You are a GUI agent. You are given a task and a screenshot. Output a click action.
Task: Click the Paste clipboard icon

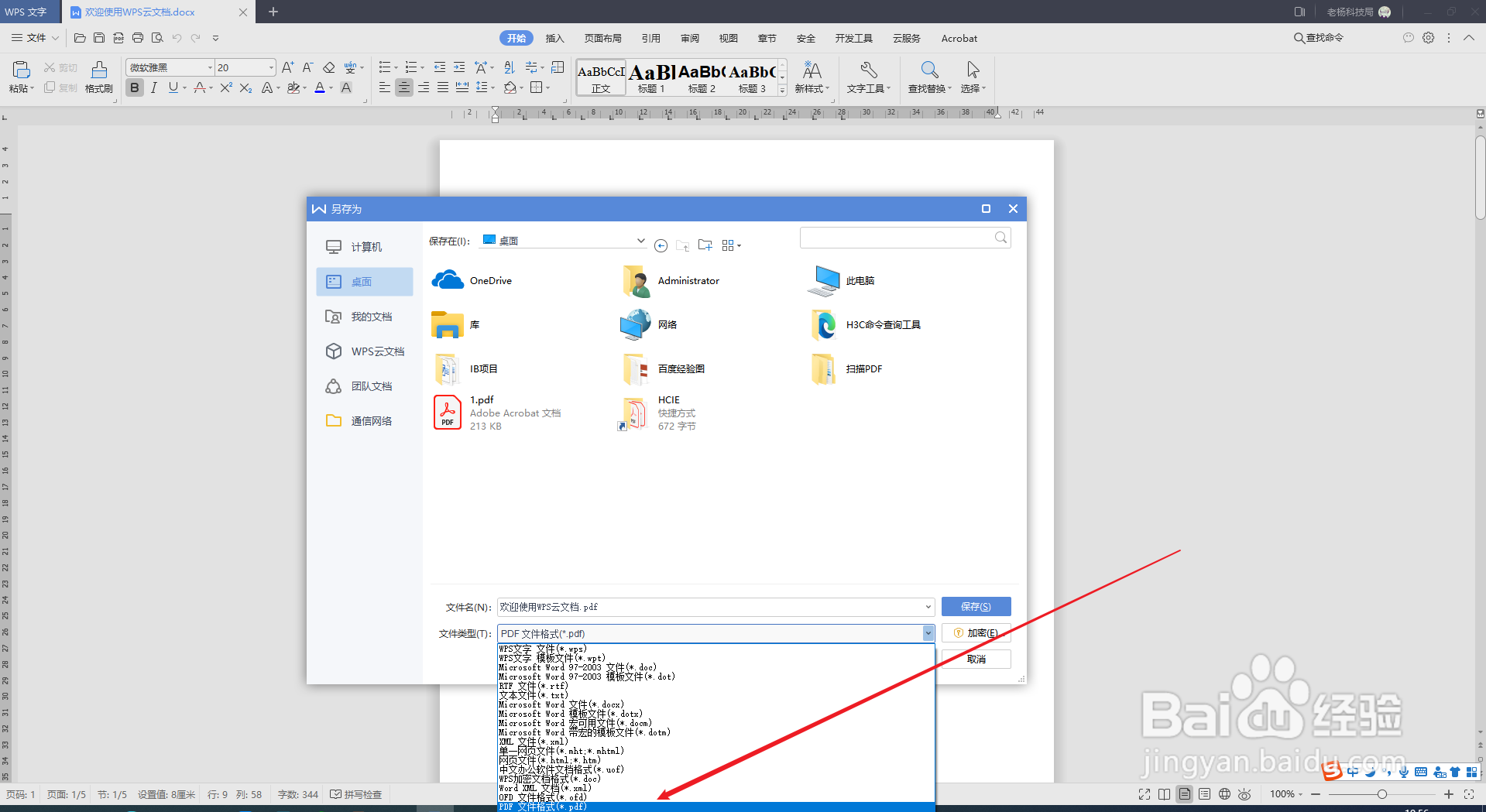[x=21, y=70]
